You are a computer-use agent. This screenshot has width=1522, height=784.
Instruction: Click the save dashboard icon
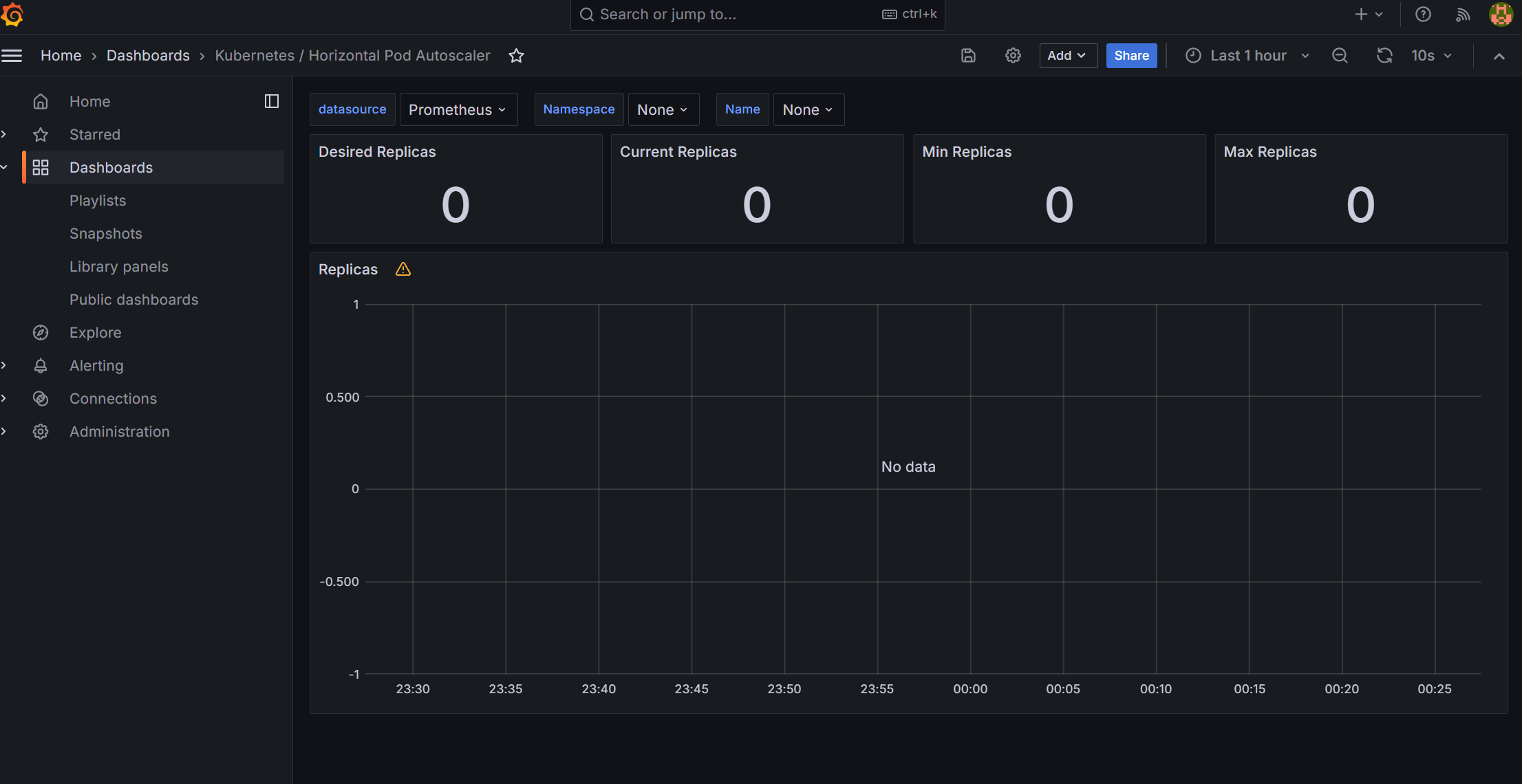click(968, 56)
